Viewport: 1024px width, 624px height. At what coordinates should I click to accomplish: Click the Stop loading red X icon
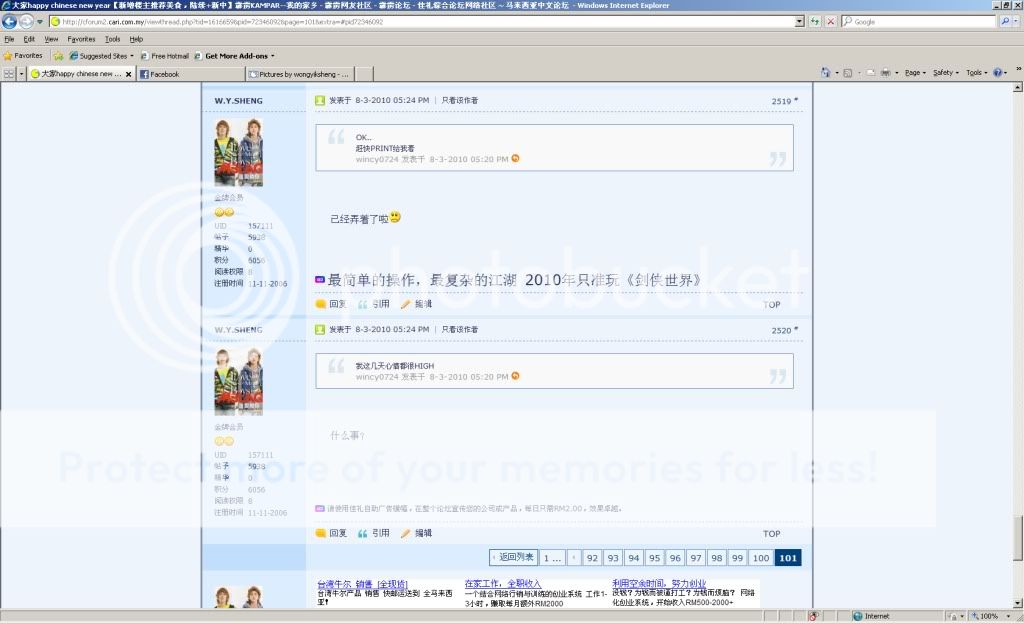tap(830, 21)
